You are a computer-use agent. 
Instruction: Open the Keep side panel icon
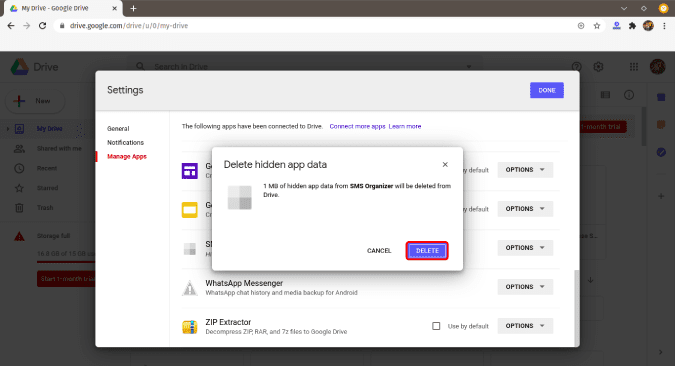[661, 125]
